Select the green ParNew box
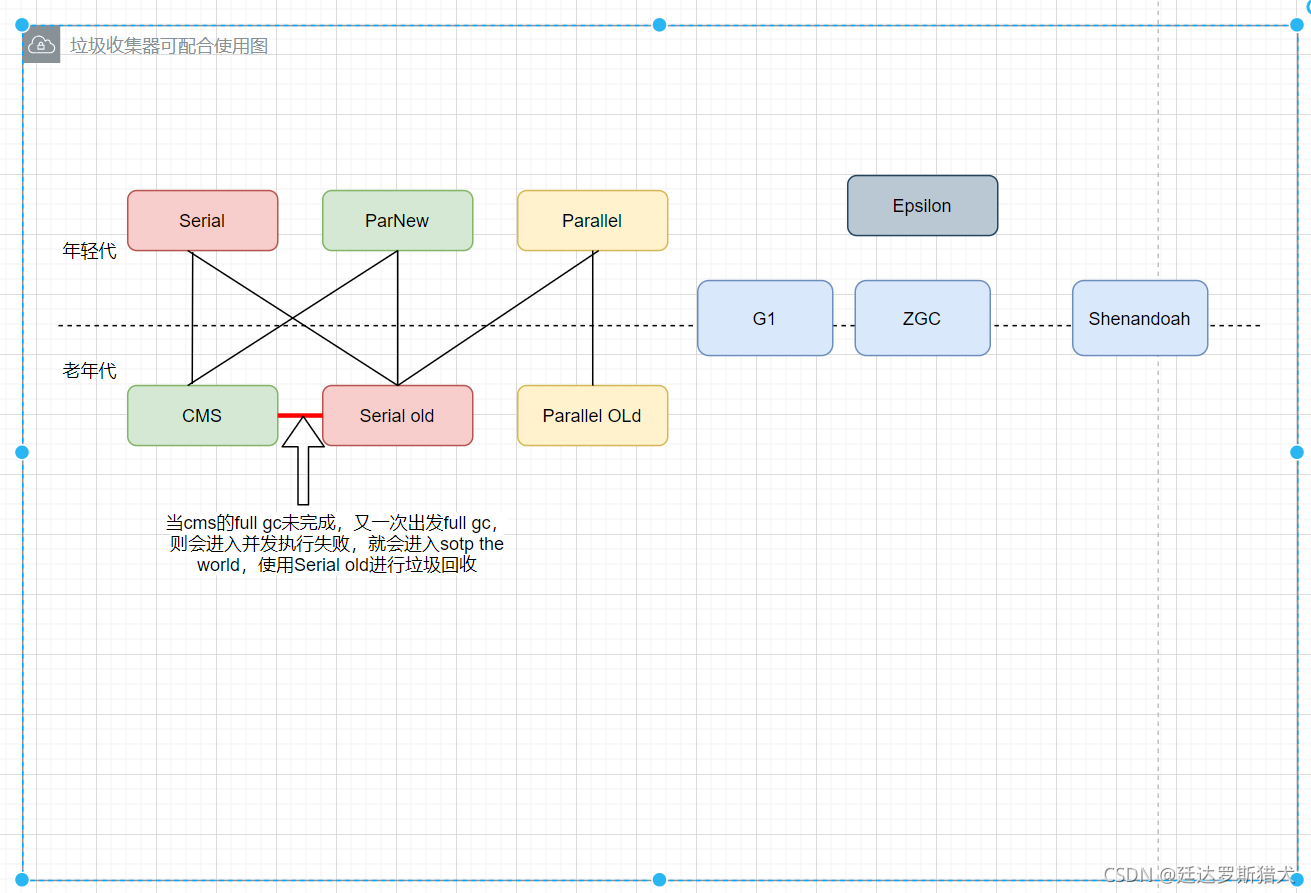The width and height of the screenshot is (1311, 893). click(x=397, y=220)
